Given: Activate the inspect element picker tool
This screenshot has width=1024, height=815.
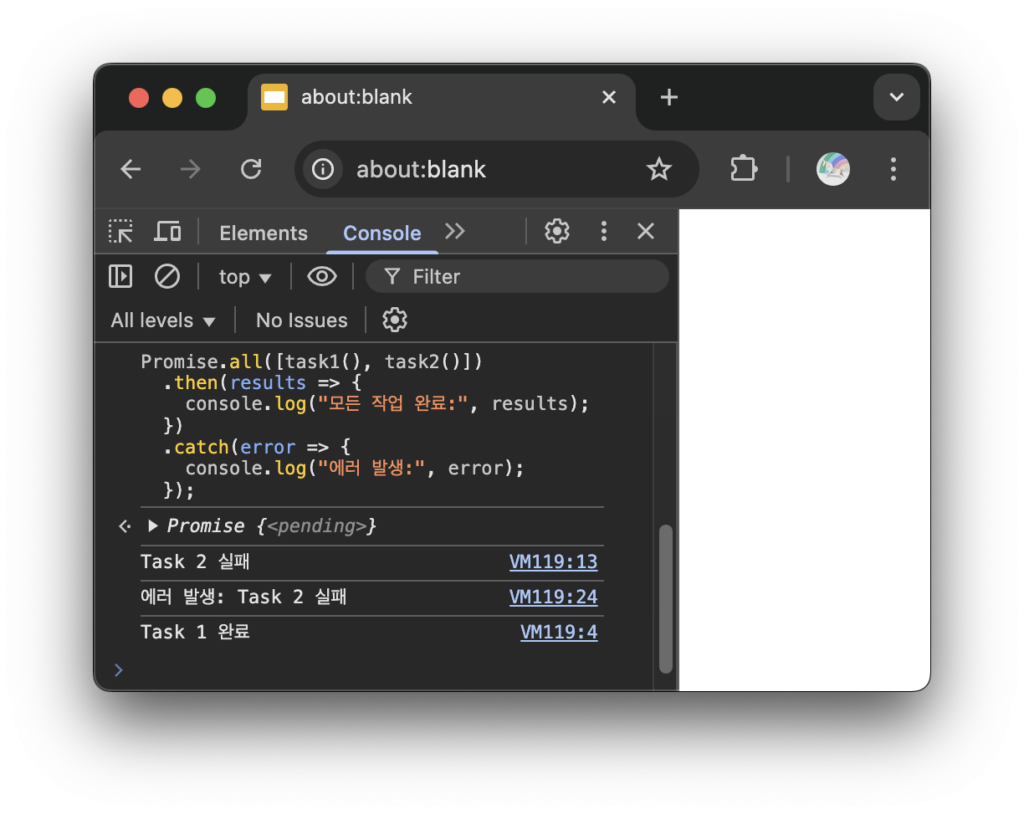Looking at the screenshot, I should click(121, 231).
